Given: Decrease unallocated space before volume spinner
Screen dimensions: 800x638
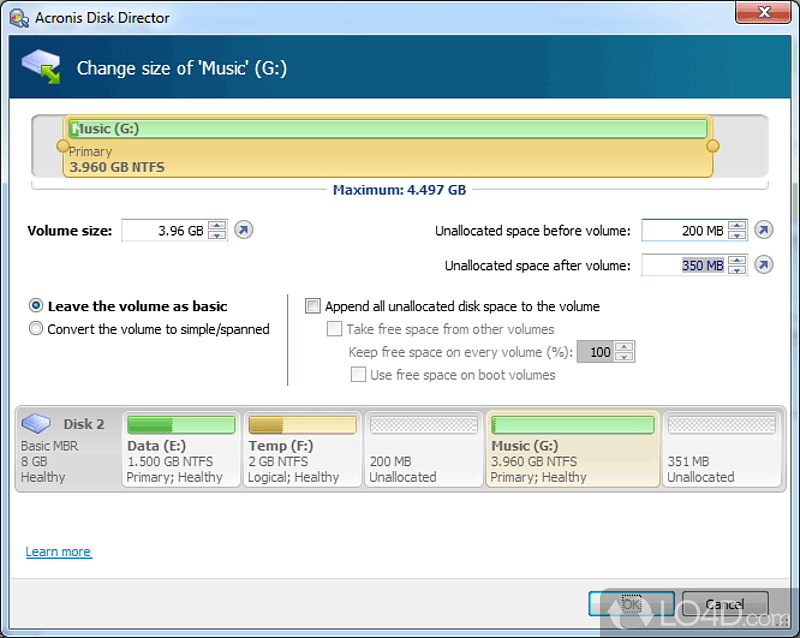Looking at the screenshot, I should [737, 235].
